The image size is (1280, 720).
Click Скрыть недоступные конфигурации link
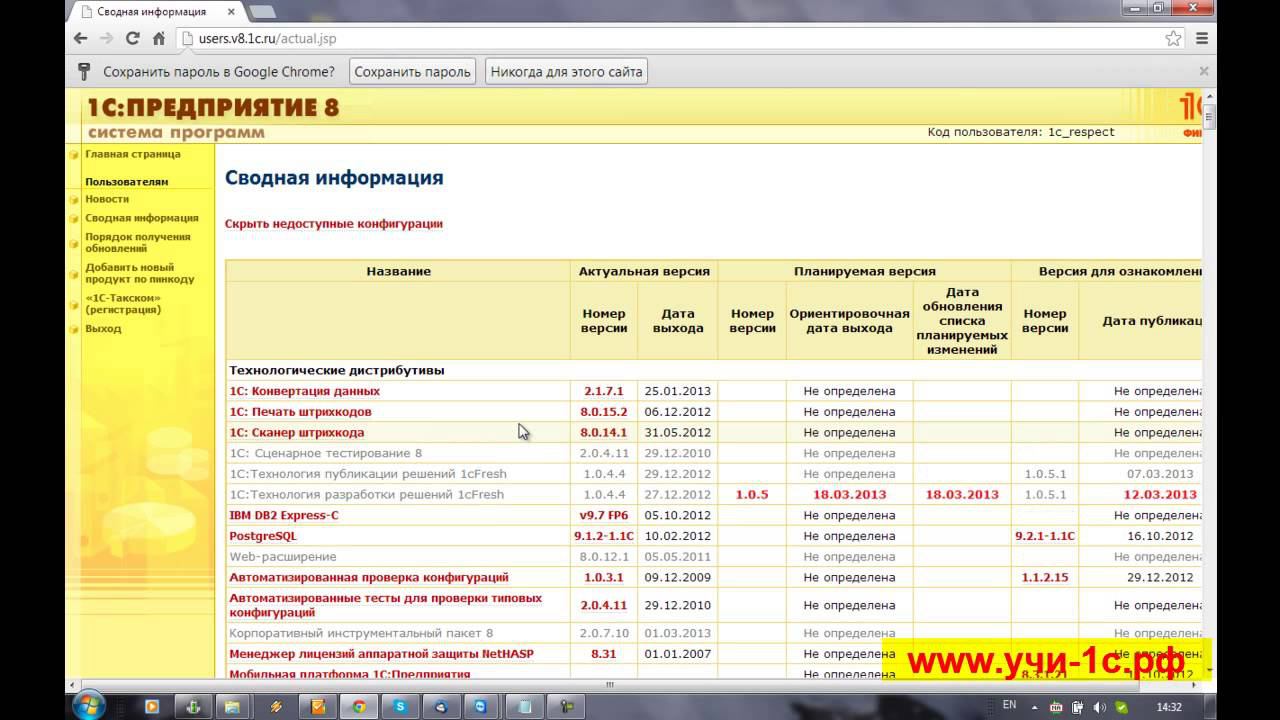point(334,224)
